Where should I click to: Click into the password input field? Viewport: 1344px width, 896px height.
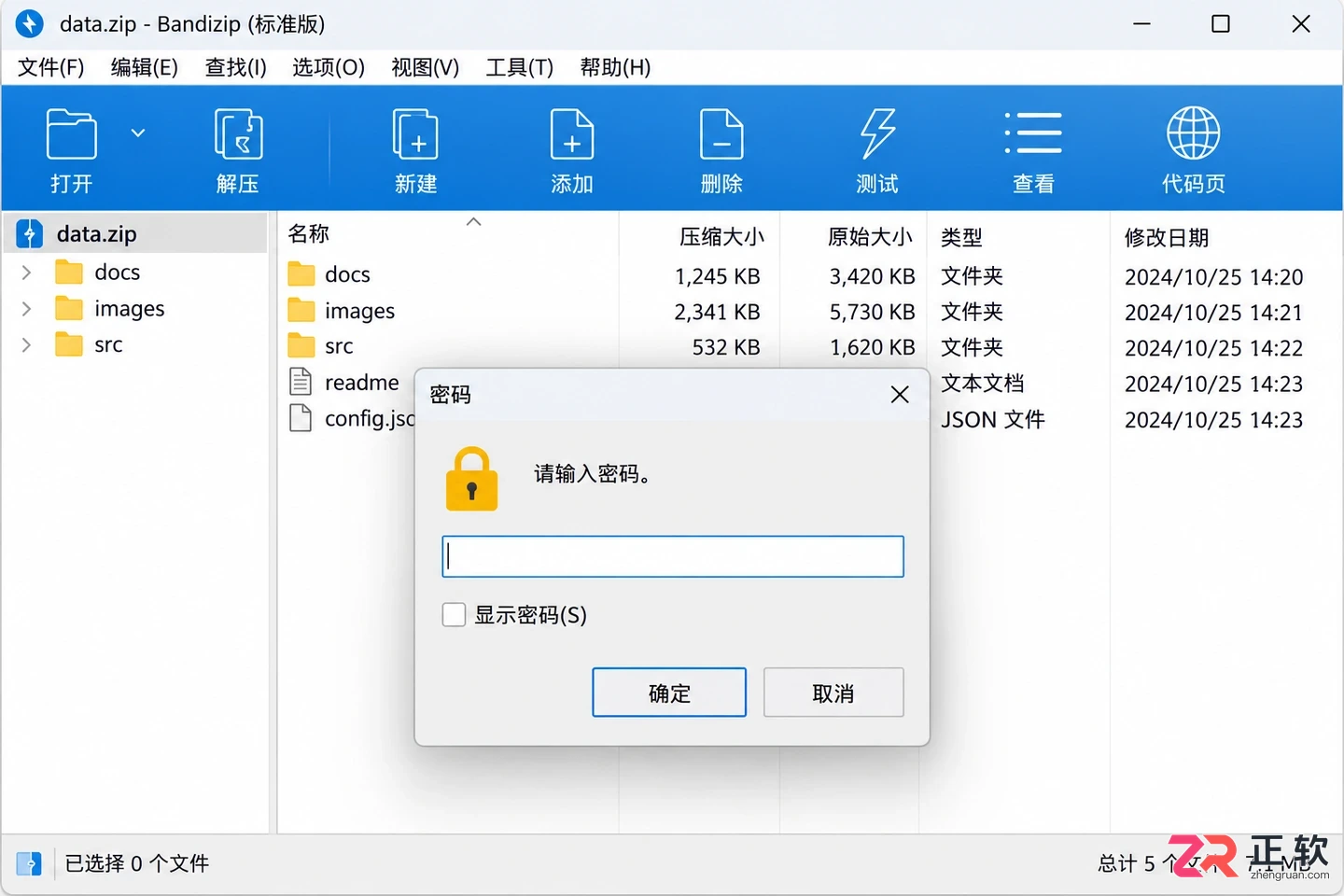coord(673,556)
